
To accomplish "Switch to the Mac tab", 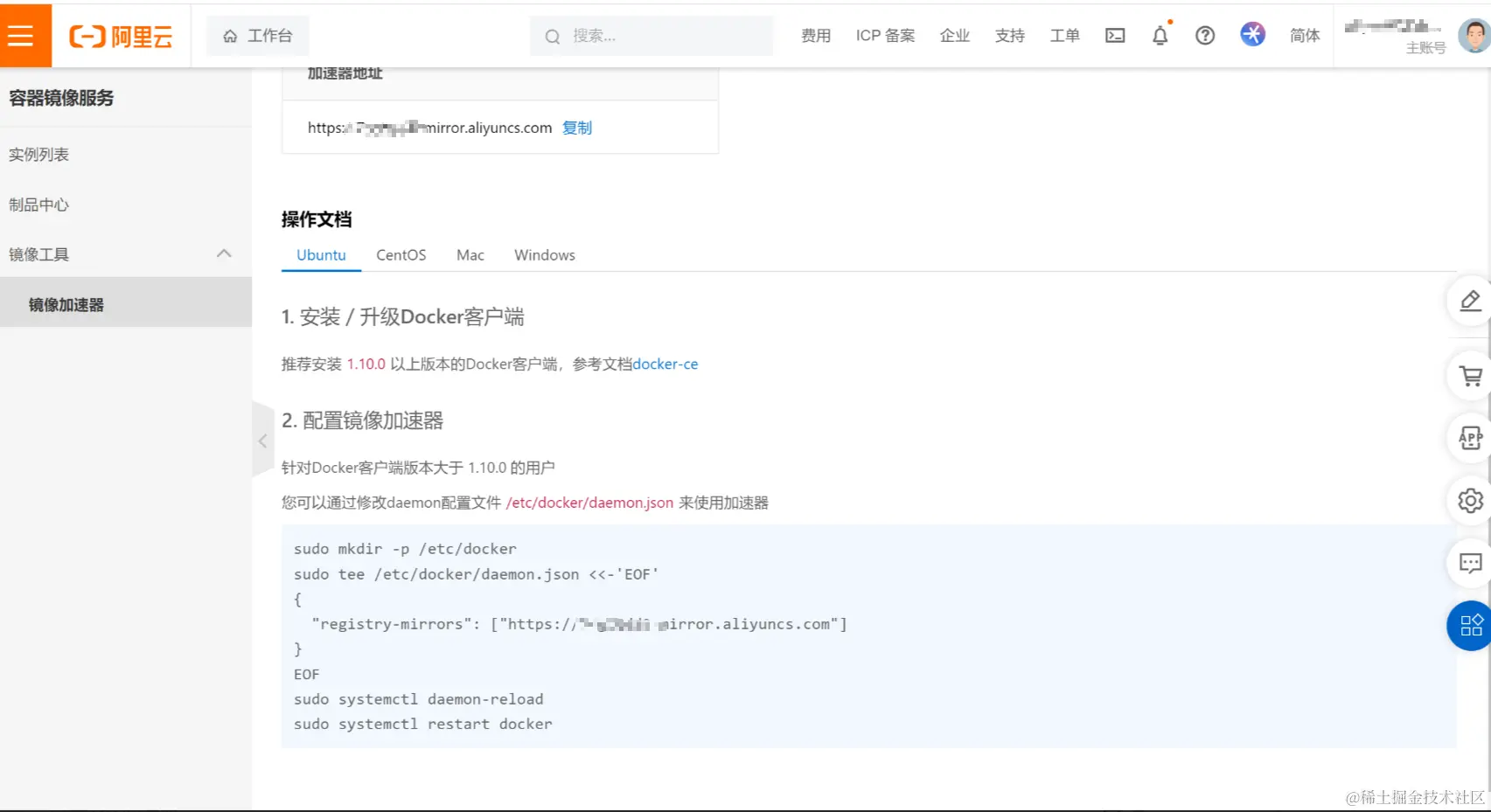I will (470, 255).
